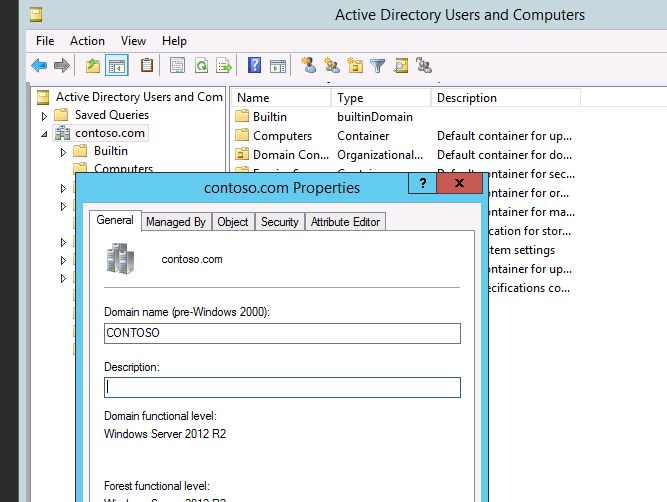
Task: Toggle Show/Hide Console Tree icon
Action: point(117,66)
